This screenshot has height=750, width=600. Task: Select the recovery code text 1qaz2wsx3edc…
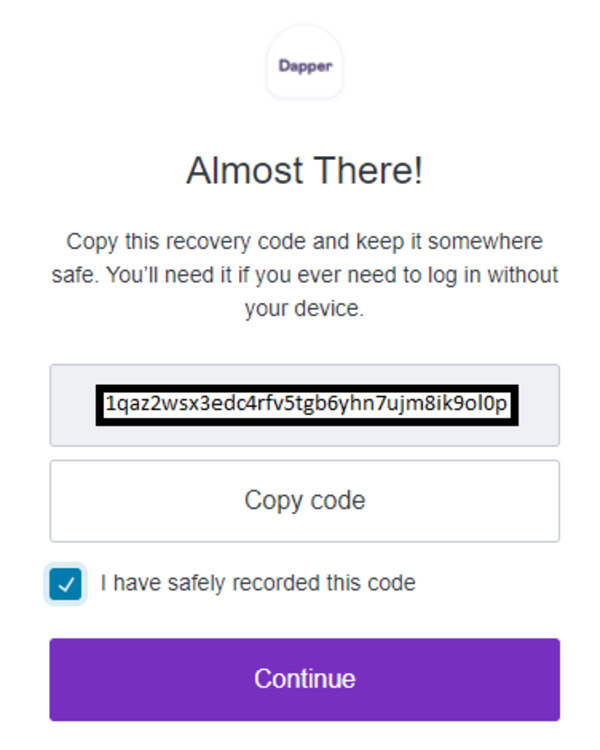click(306, 404)
